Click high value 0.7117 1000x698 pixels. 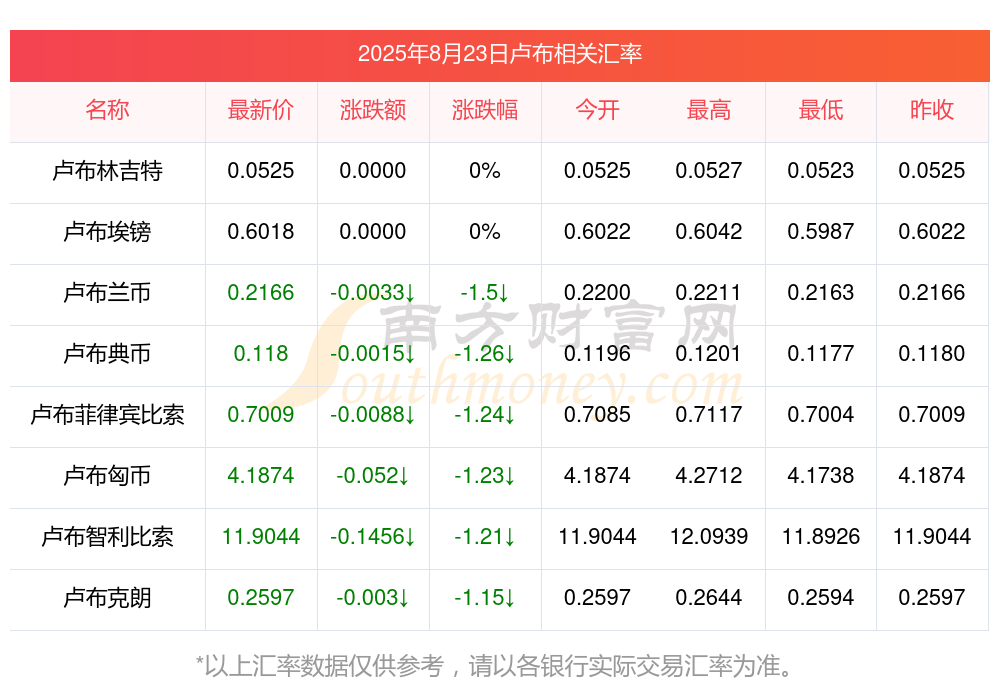pyautogui.click(x=709, y=415)
